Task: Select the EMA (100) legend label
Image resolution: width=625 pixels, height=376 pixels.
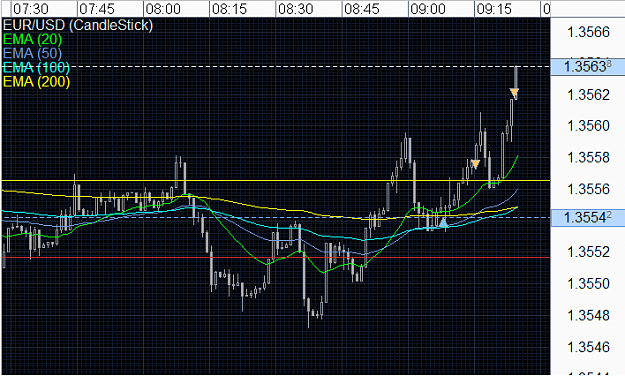Action: click(x=36, y=67)
